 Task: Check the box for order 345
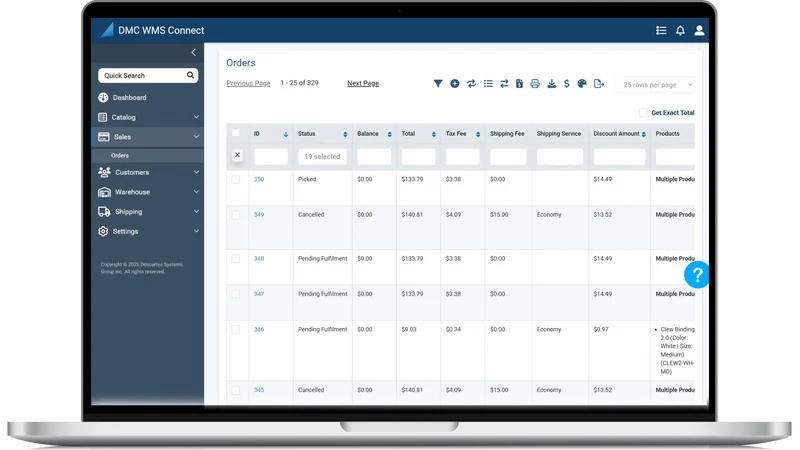(x=236, y=390)
